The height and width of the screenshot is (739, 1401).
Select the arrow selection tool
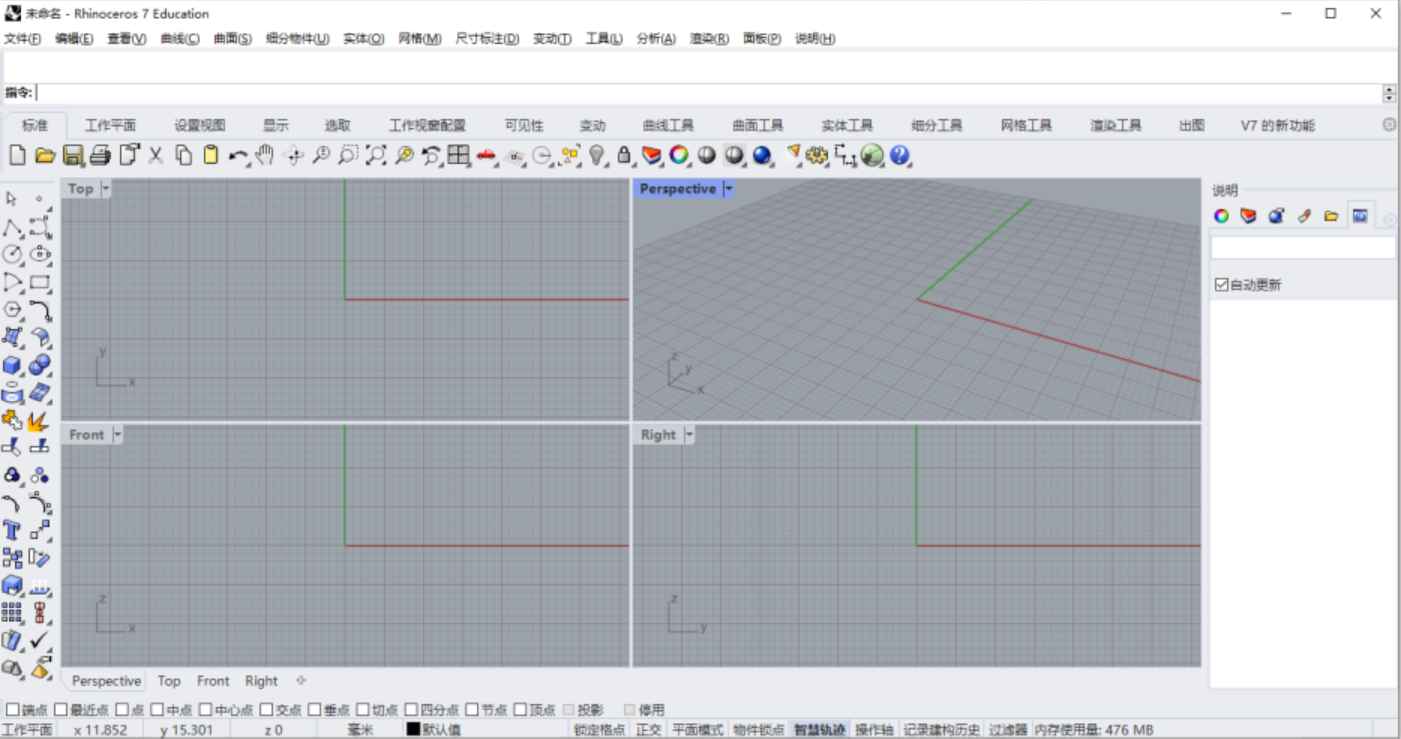pos(13,199)
